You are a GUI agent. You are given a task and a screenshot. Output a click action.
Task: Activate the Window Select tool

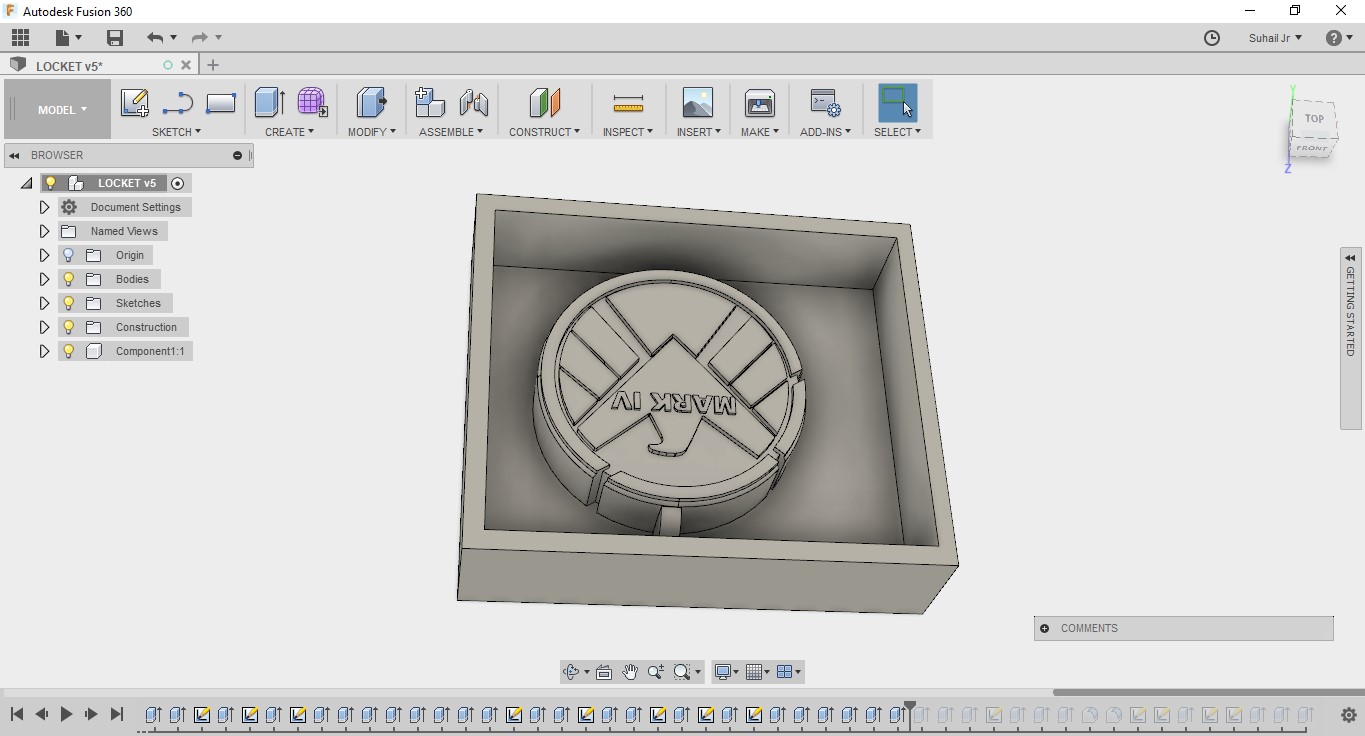point(897,103)
